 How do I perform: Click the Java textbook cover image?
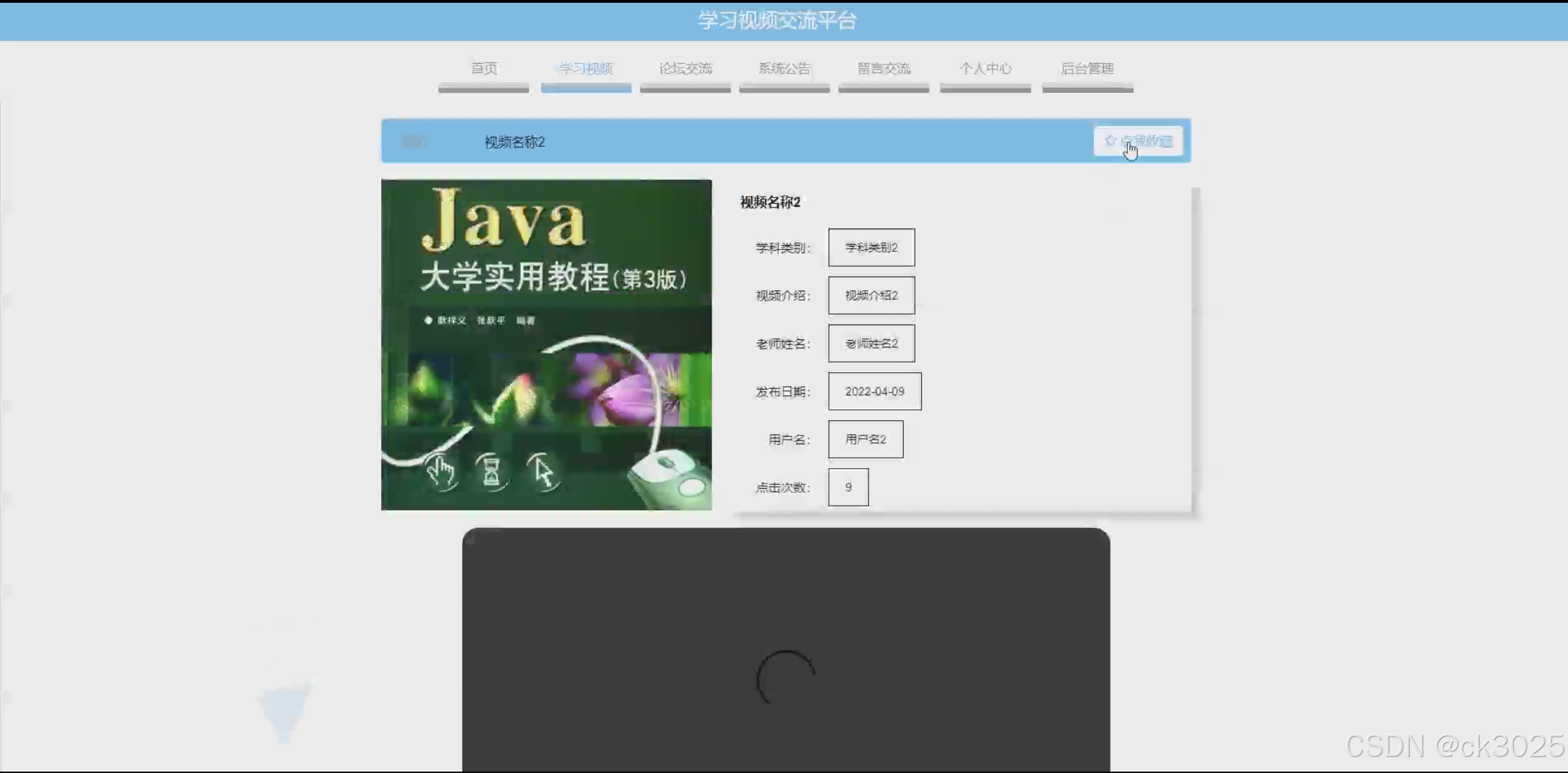546,345
